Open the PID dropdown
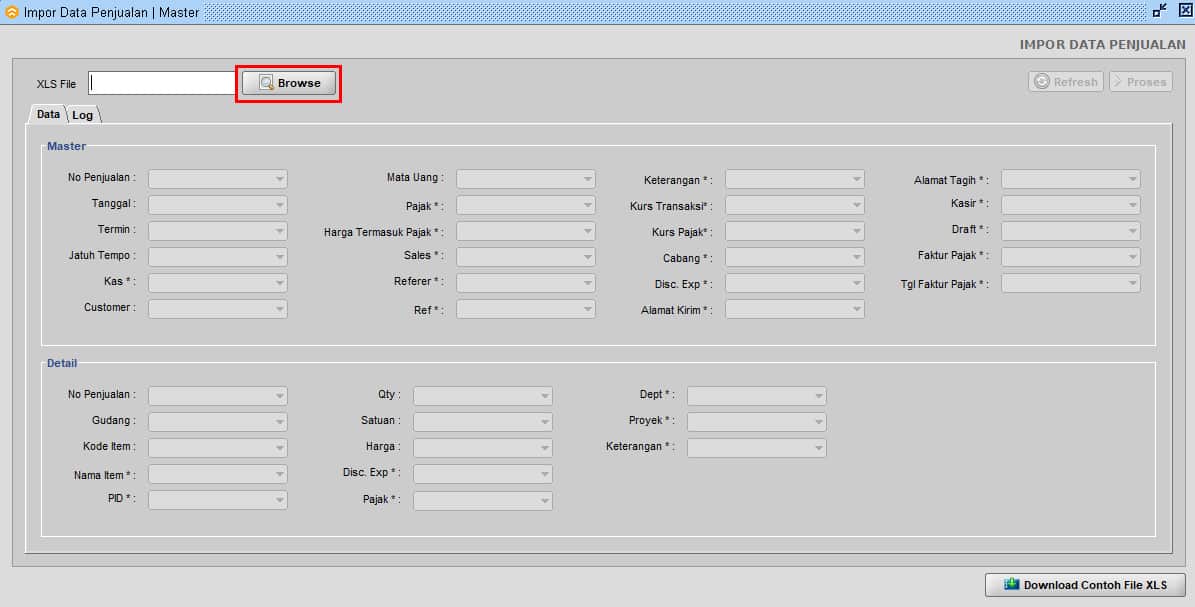 coord(217,499)
